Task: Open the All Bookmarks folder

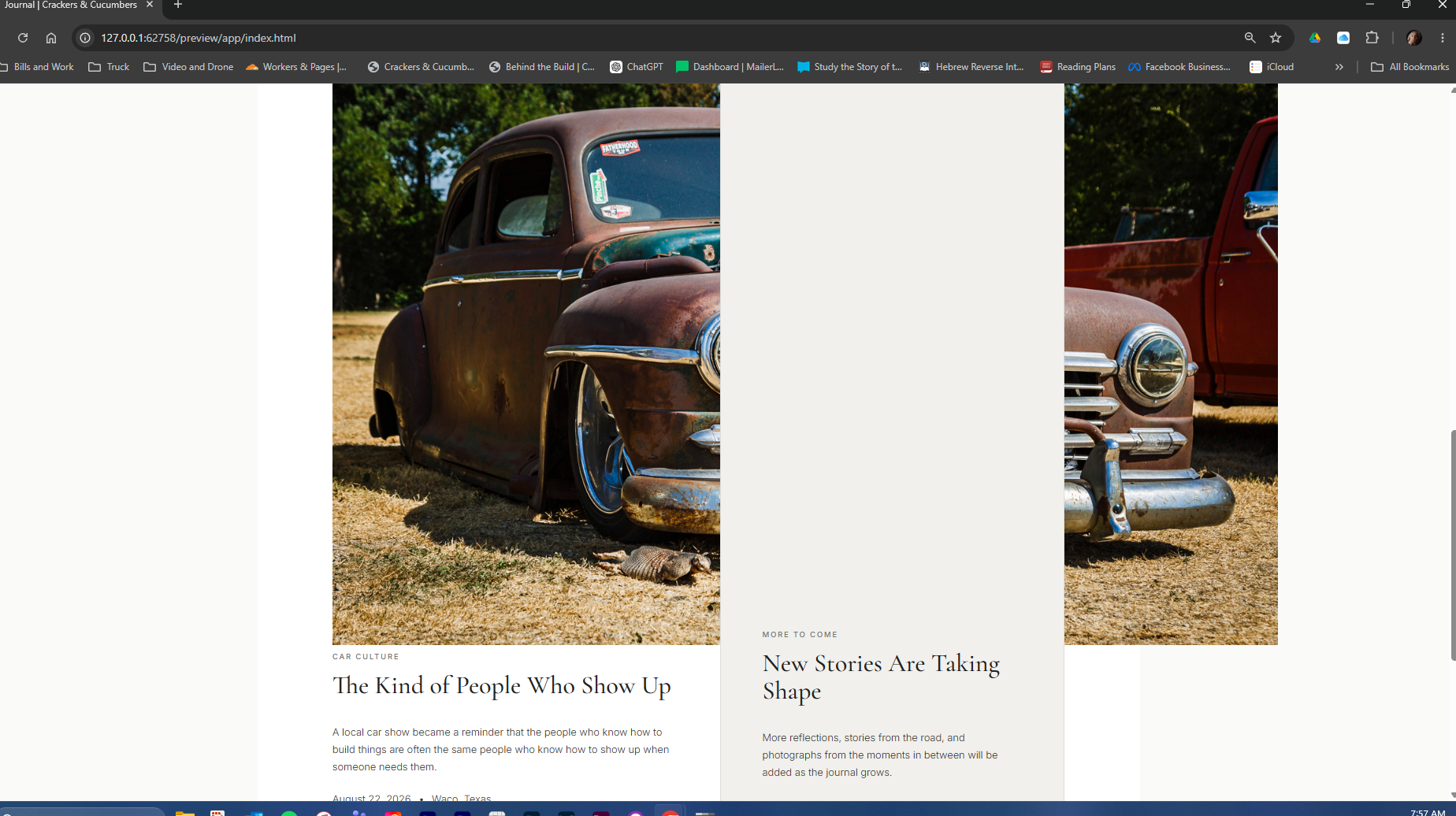Action: [x=1410, y=67]
